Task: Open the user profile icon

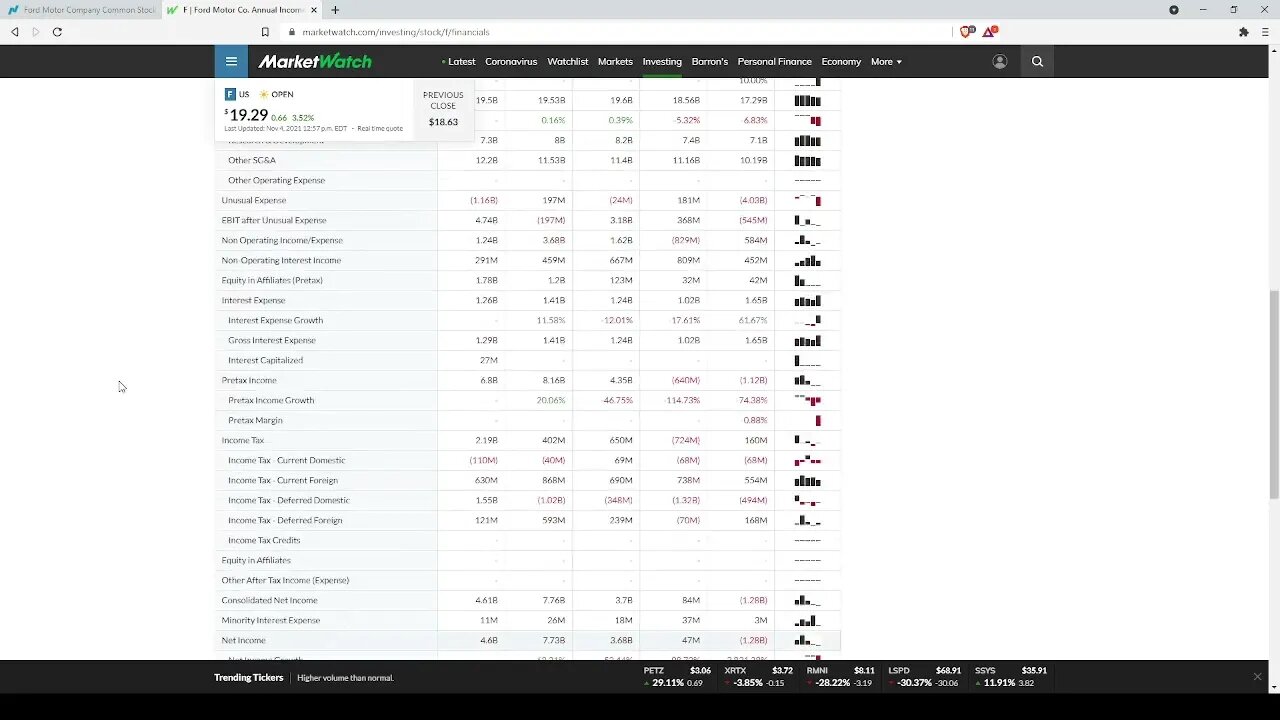Action: (999, 61)
